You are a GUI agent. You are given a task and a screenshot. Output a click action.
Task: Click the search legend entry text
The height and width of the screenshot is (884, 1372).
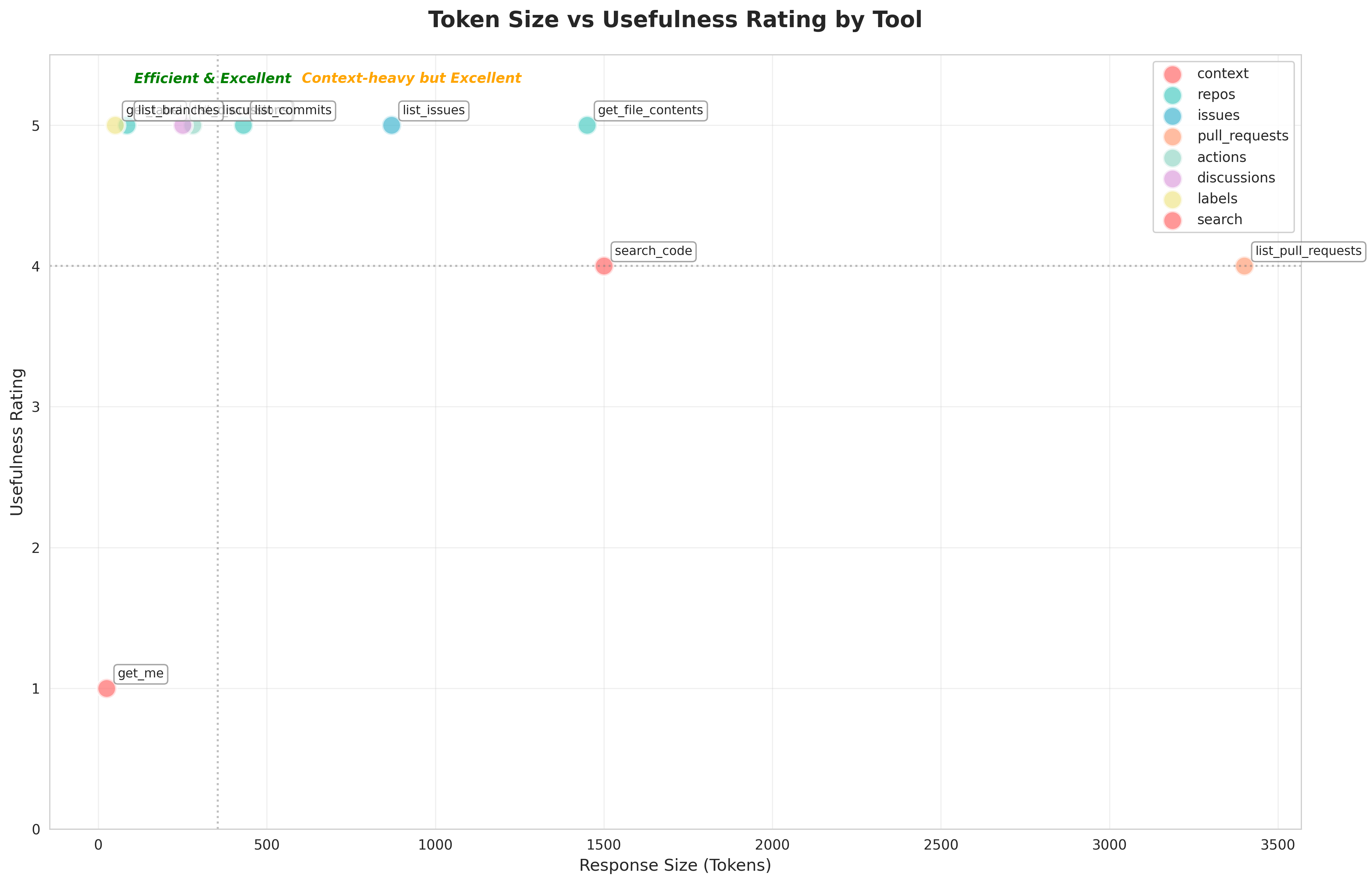tap(1219, 220)
